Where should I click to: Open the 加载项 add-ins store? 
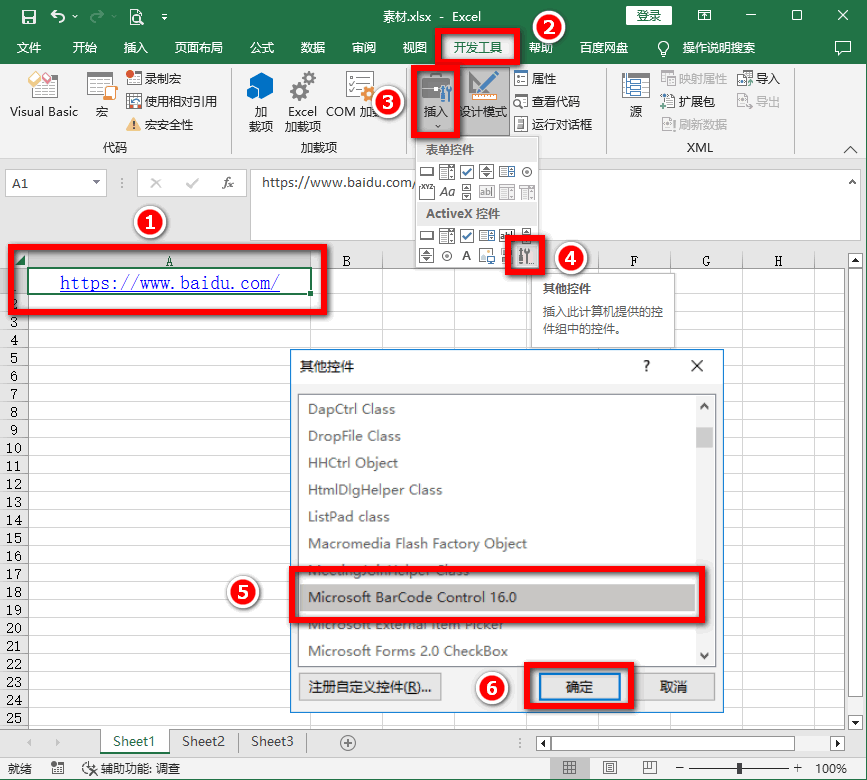coord(260,102)
